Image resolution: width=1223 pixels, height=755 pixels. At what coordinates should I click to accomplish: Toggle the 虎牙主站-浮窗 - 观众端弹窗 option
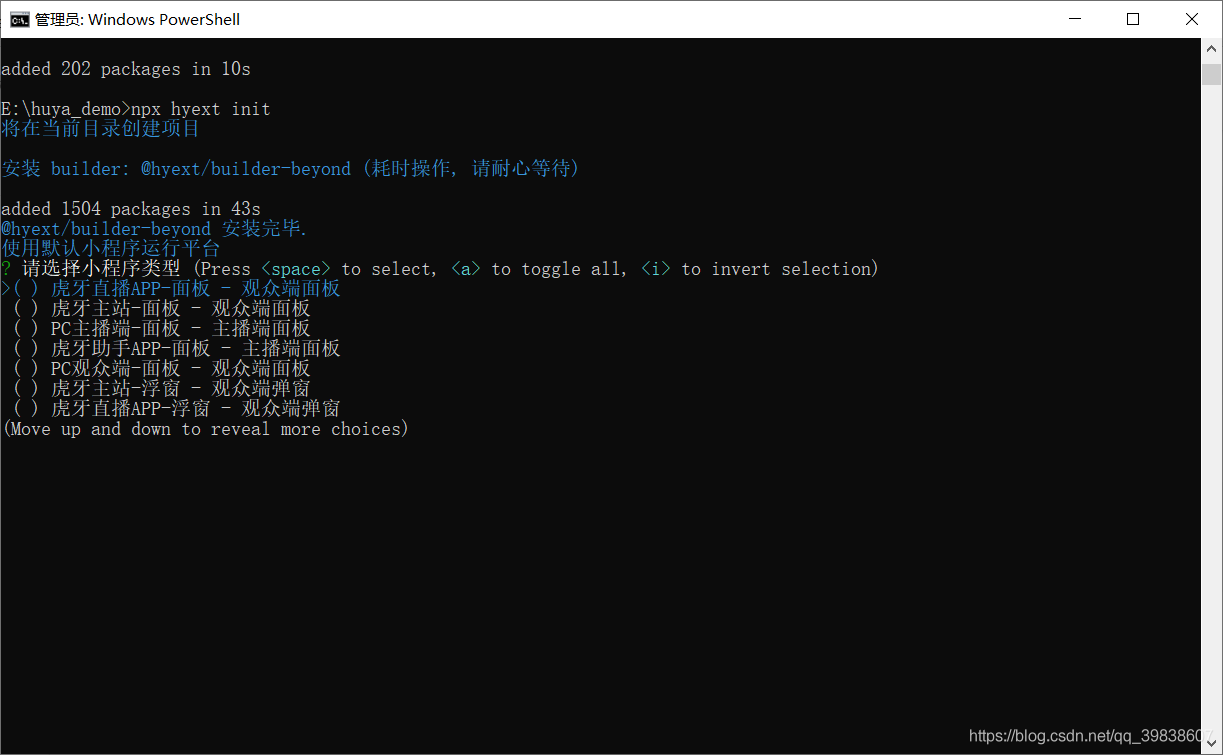tap(161, 389)
